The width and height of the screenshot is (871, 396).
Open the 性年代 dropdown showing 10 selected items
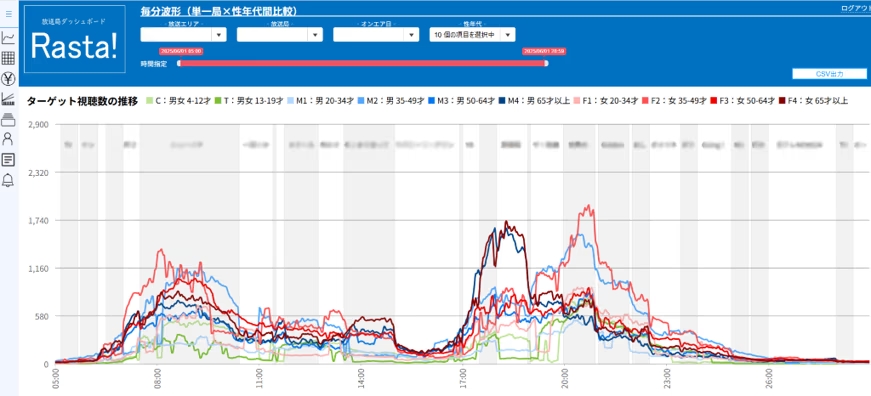[x=472, y=34]
